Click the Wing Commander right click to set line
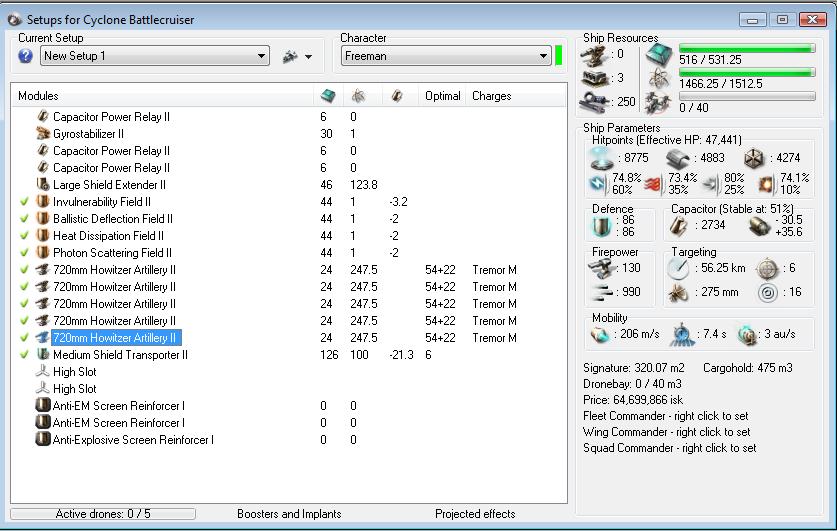The image size is (837, 531). pyautogui.click(x=667, y=432)
